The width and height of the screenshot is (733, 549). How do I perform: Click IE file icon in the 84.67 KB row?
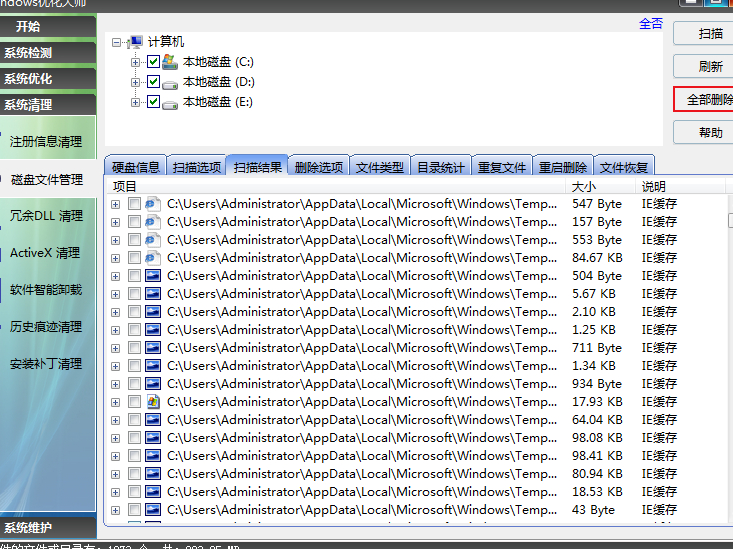(152, 258)
